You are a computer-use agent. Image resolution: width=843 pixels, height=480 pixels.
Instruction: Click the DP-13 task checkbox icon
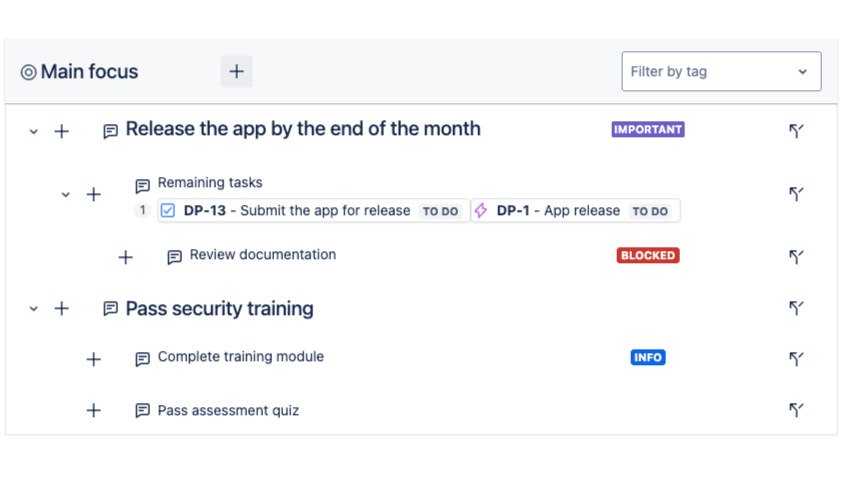pos(168,211)
